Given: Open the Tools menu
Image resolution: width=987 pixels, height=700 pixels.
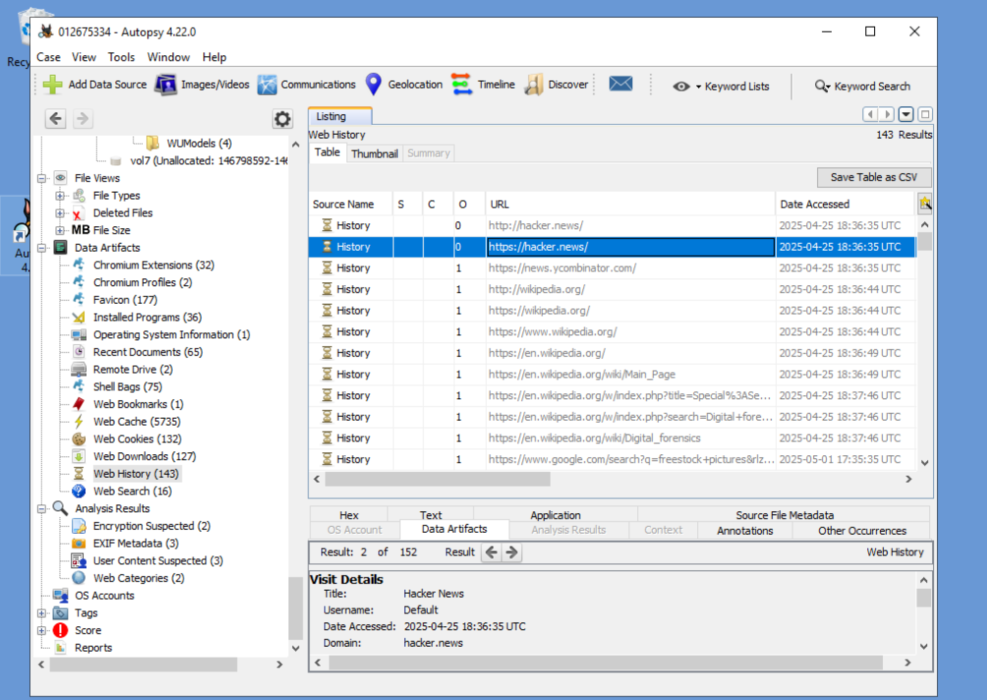Looking at the screenshot, I should click(x=121, y=57).
